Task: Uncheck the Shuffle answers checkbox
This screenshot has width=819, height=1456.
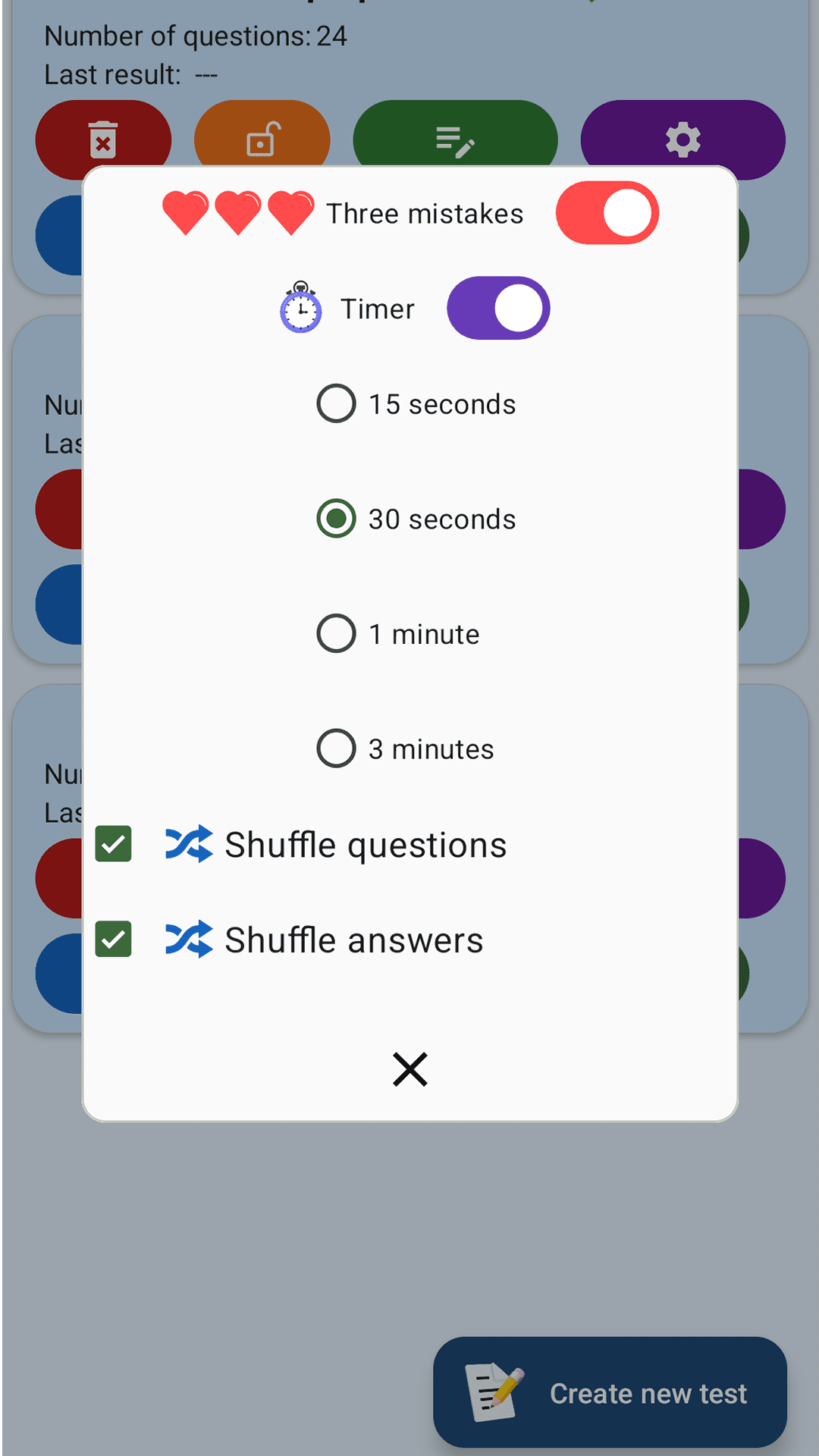Action: click(114, 940)
